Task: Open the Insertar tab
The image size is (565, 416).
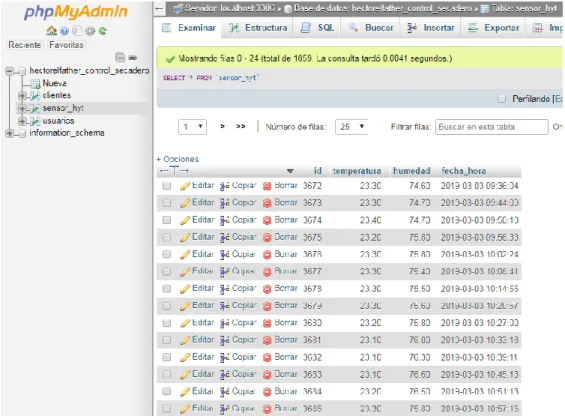Action: pos(431,28)
